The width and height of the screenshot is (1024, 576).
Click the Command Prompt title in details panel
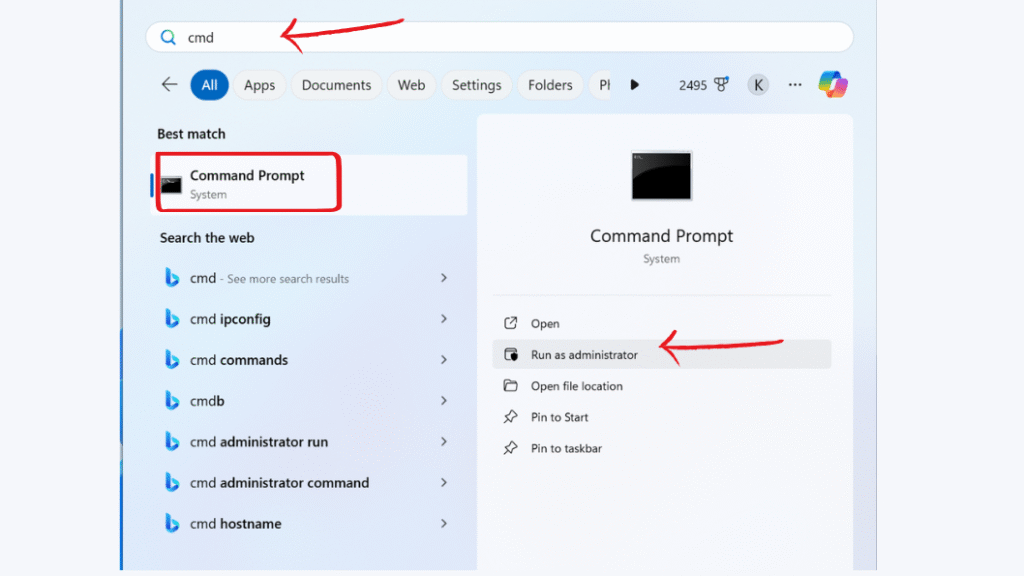662,236
